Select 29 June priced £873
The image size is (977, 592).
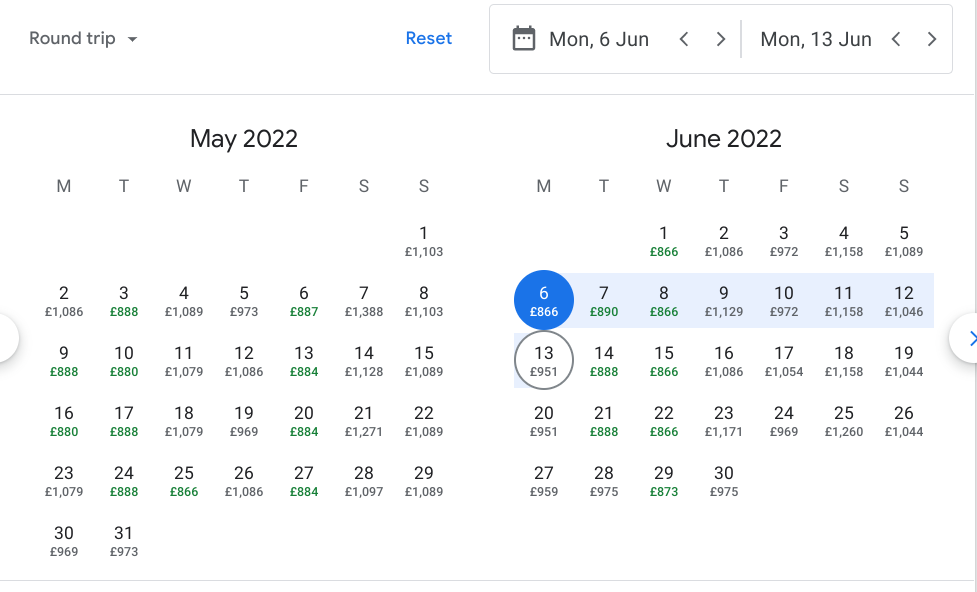[x=664, y=480]
